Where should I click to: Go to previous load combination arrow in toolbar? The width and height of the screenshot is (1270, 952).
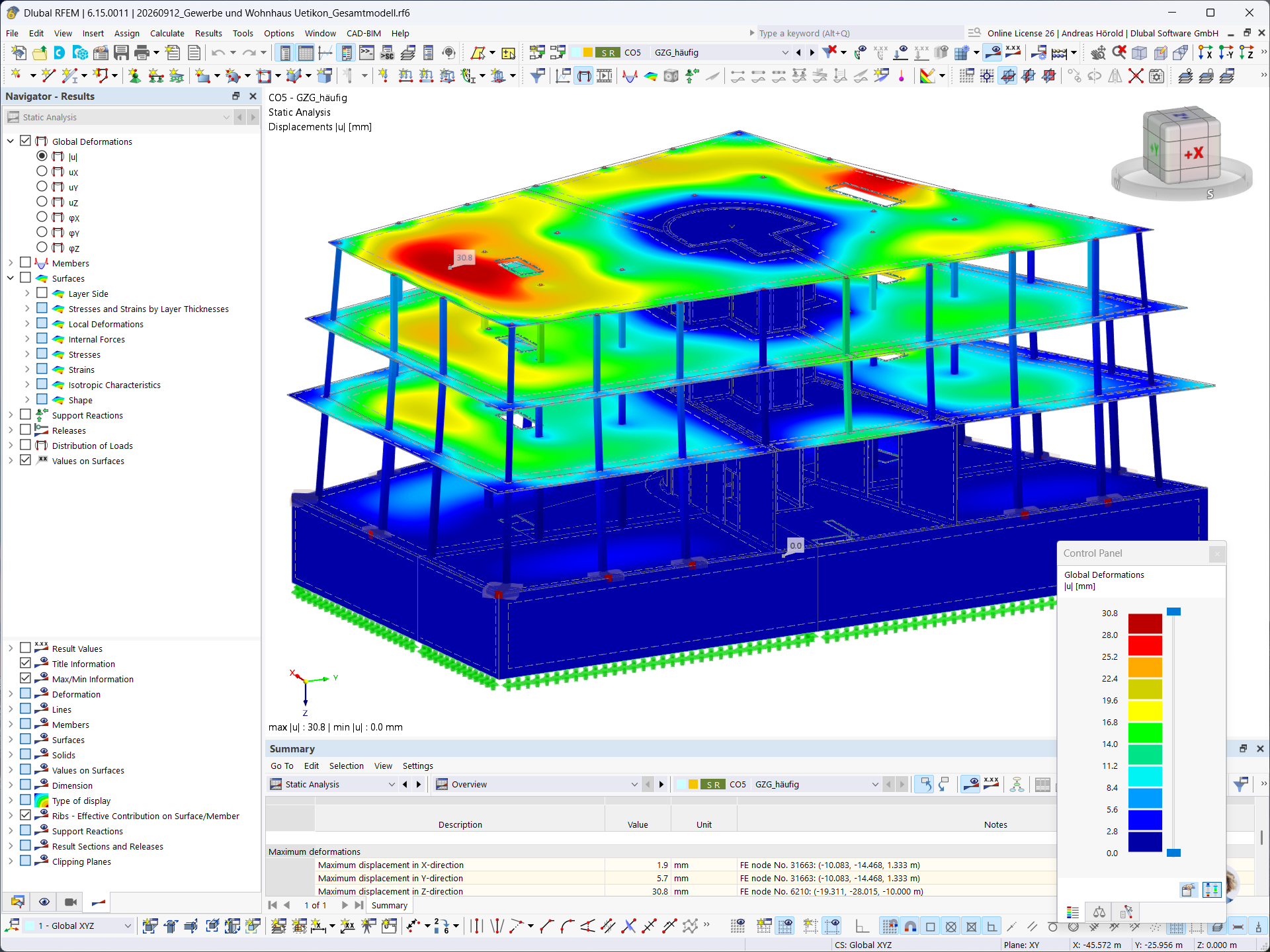(x=799, y=53)
